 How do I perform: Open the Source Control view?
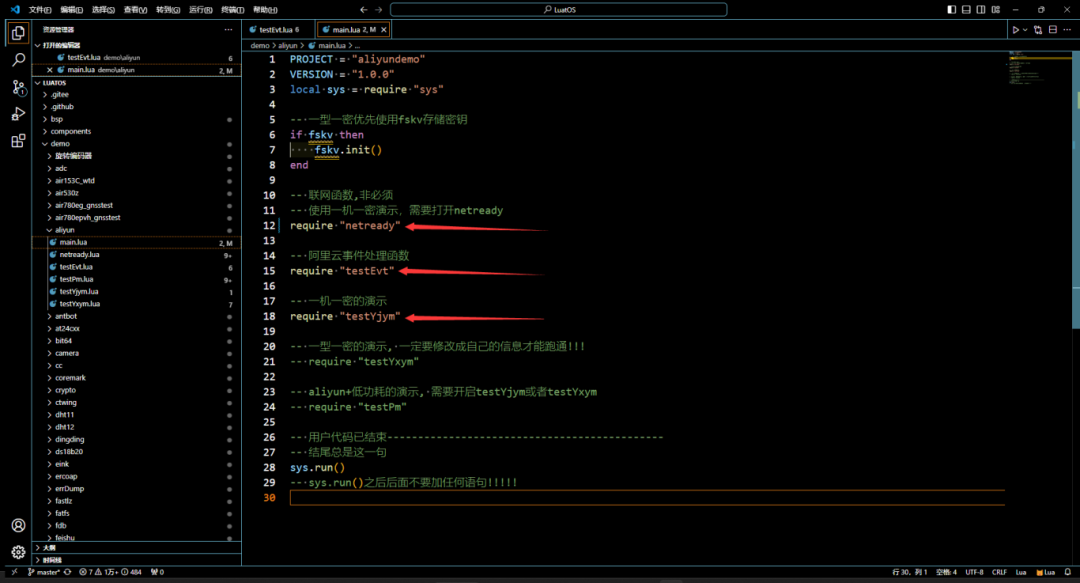(17, 89)
